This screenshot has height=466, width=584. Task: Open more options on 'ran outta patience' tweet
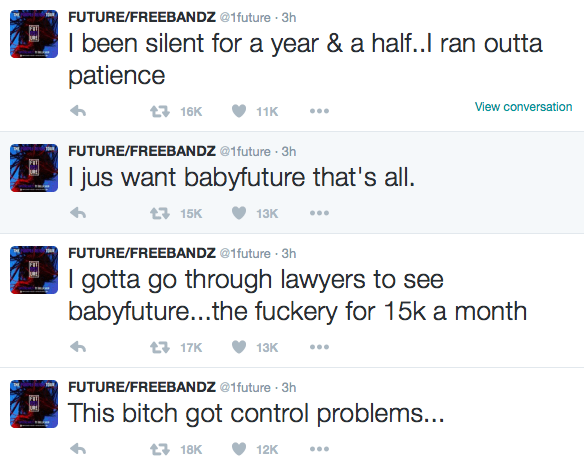point(319,111)
